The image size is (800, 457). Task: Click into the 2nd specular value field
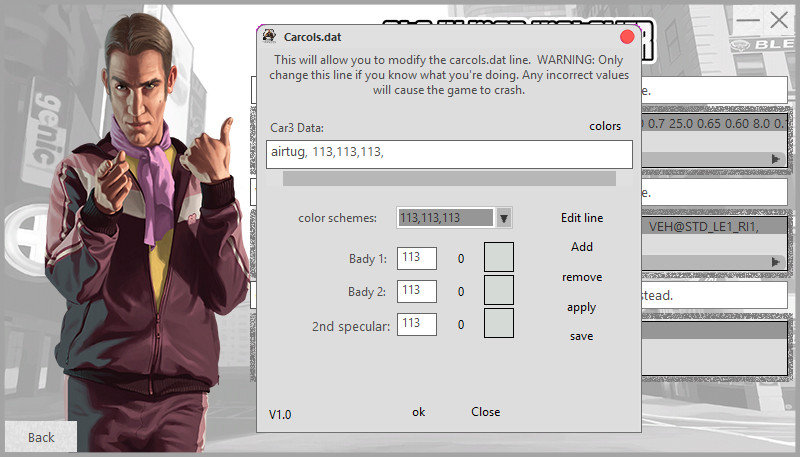point(416,323)
